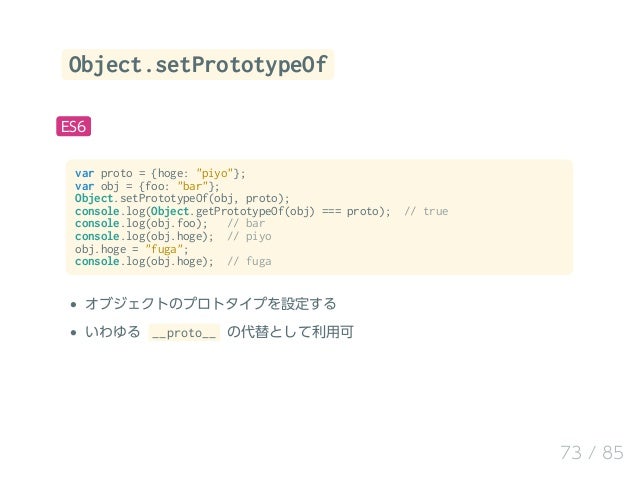
Task: Click the // piyo comment
Action: coord(249,236)
